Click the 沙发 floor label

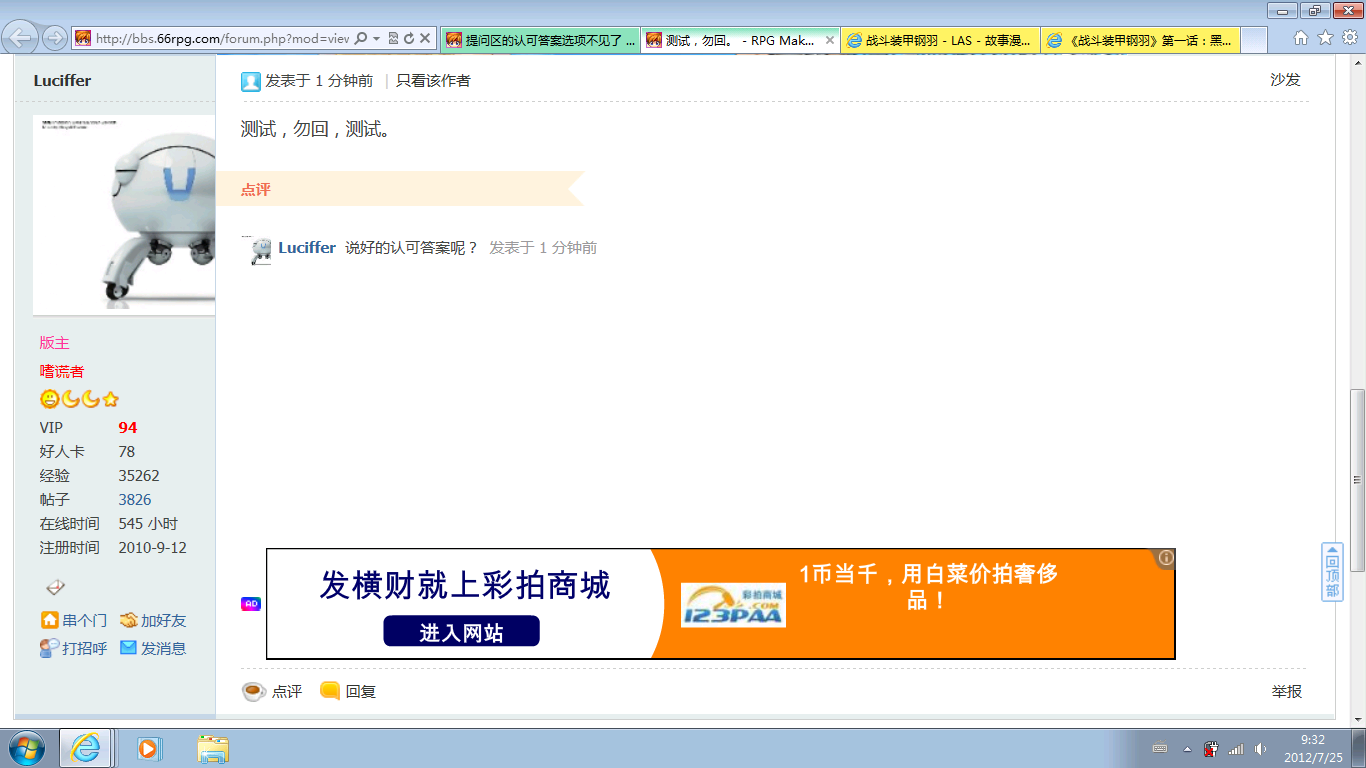click(x=1285, y=80)
